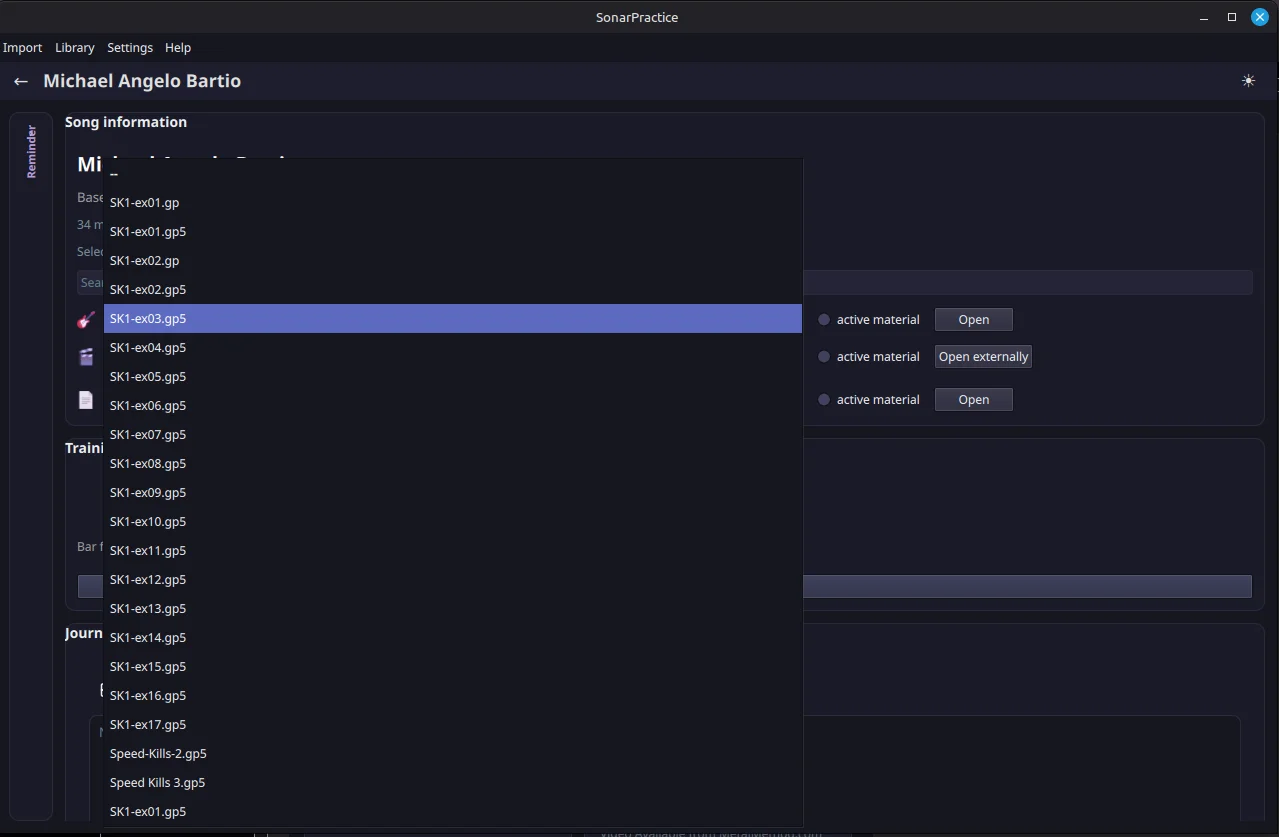Viewport: 1279px width, 837px height.
Task: Select SK1-ex01.gp from the dropdown list
Action: coord(453,203)
